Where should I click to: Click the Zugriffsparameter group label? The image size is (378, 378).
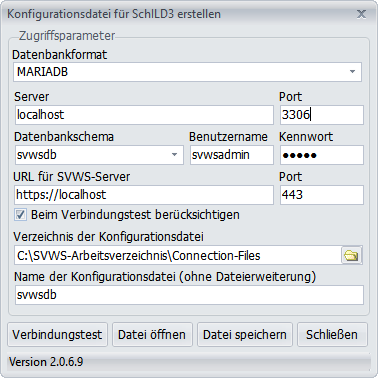click(x=67, y=36)
